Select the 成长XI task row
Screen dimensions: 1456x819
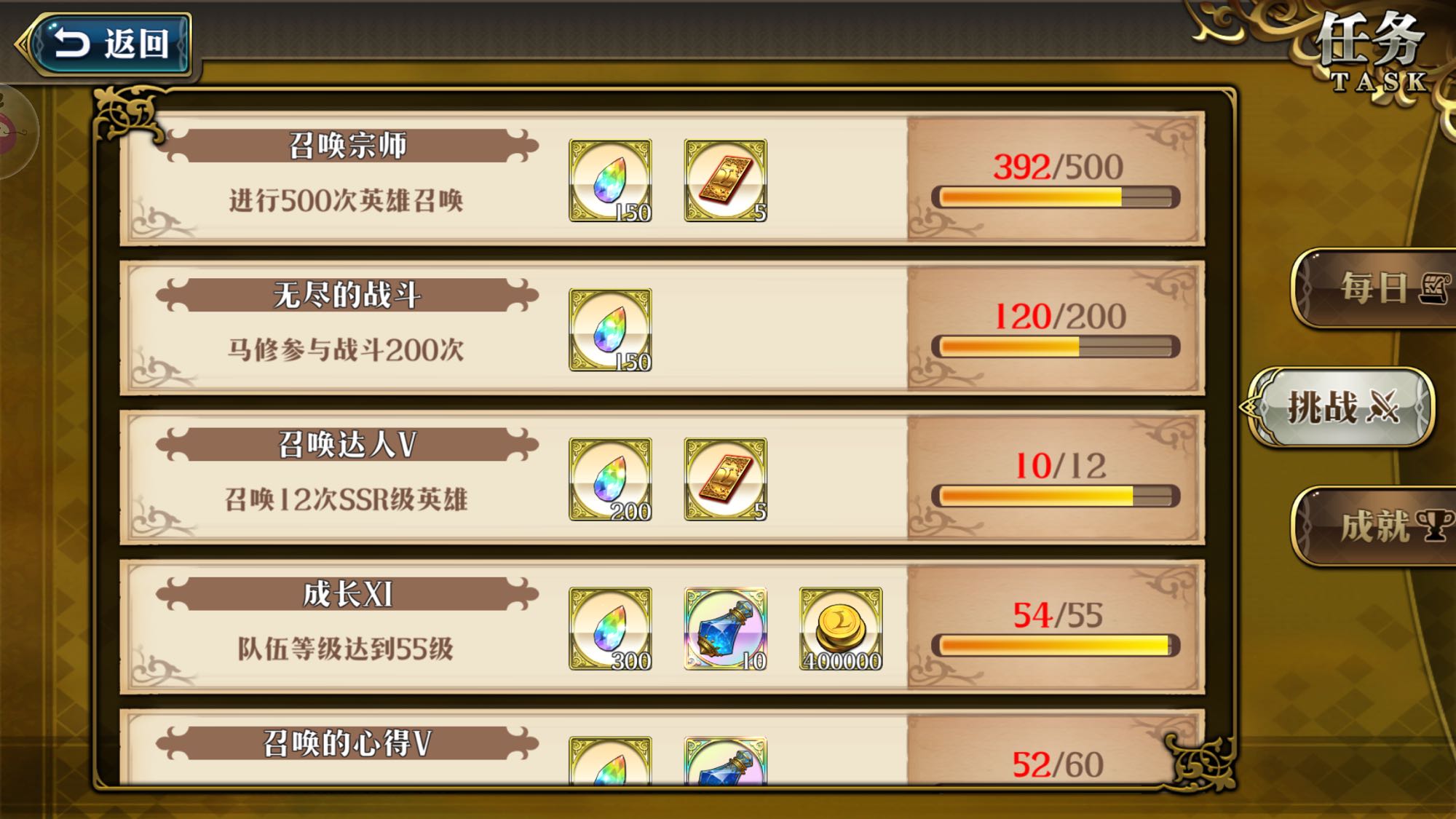662,628
